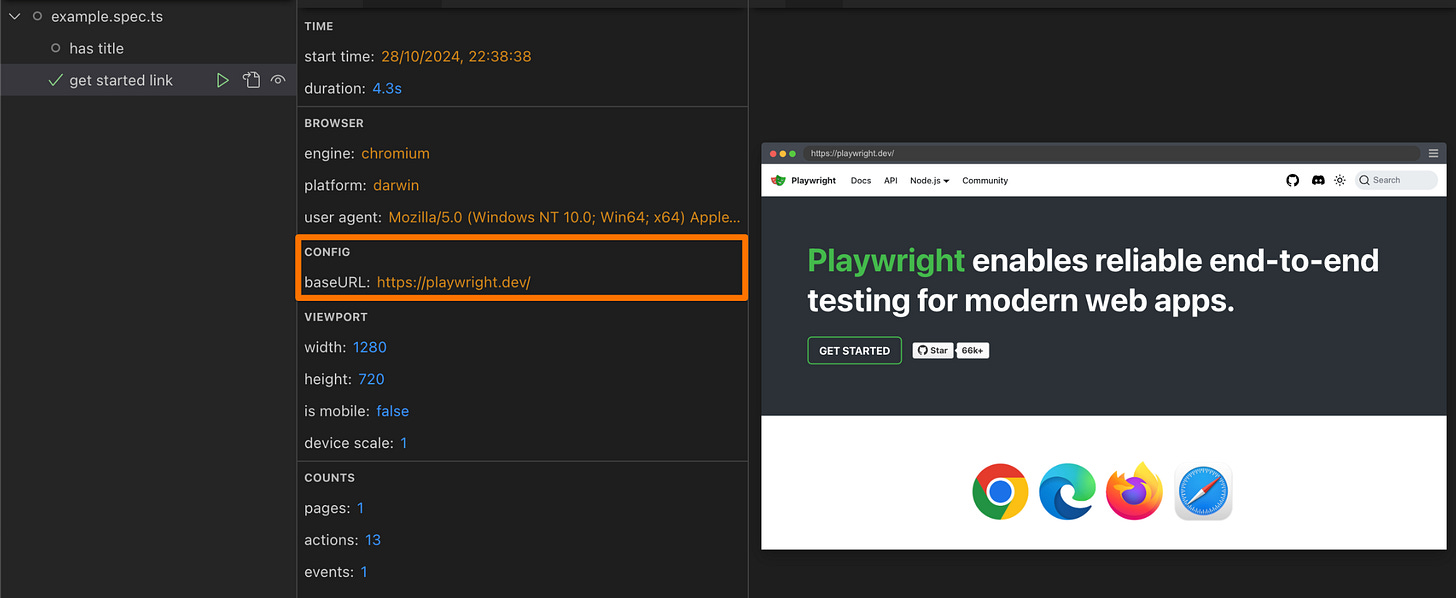Click the GitHub icon in the navbar

click(1292, 180)
